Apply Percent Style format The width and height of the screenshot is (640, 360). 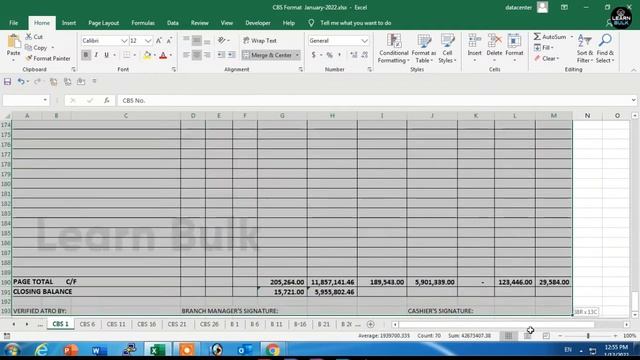tap(329, 55)
